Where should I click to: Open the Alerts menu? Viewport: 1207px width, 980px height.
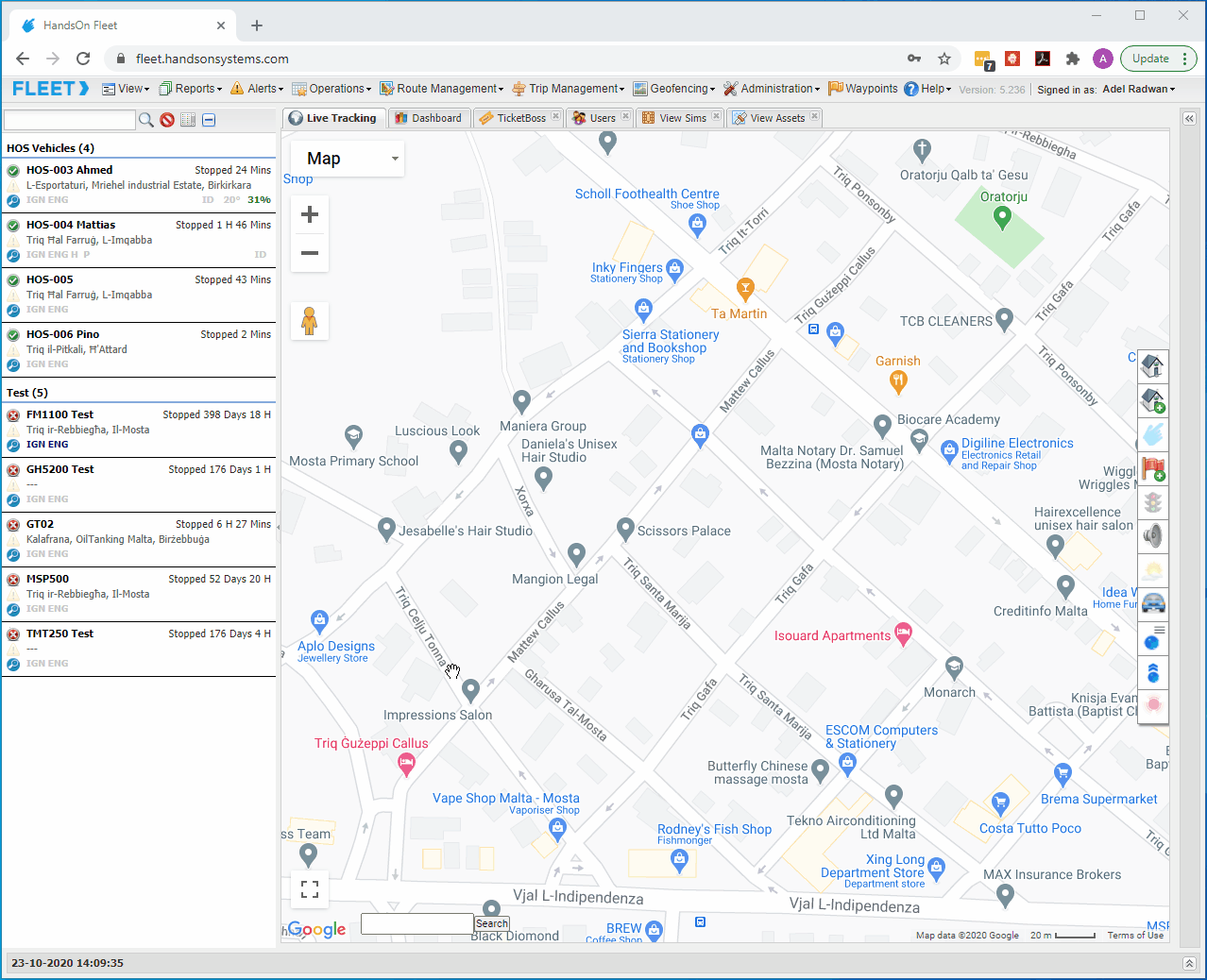(x=257, y=89)
